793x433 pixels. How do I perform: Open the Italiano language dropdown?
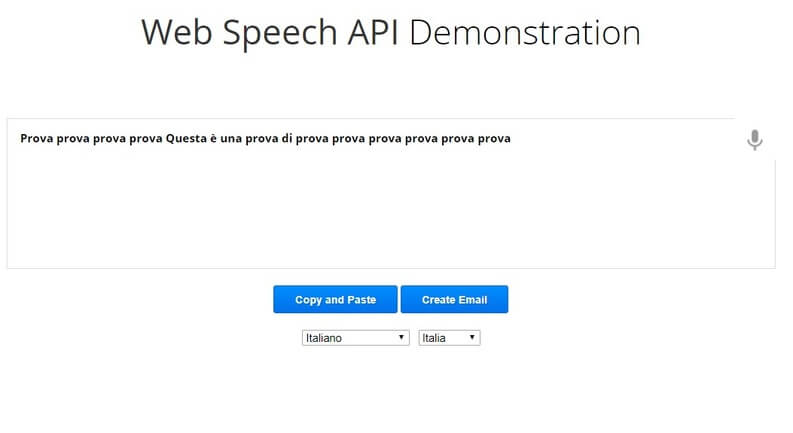(356, 338)
